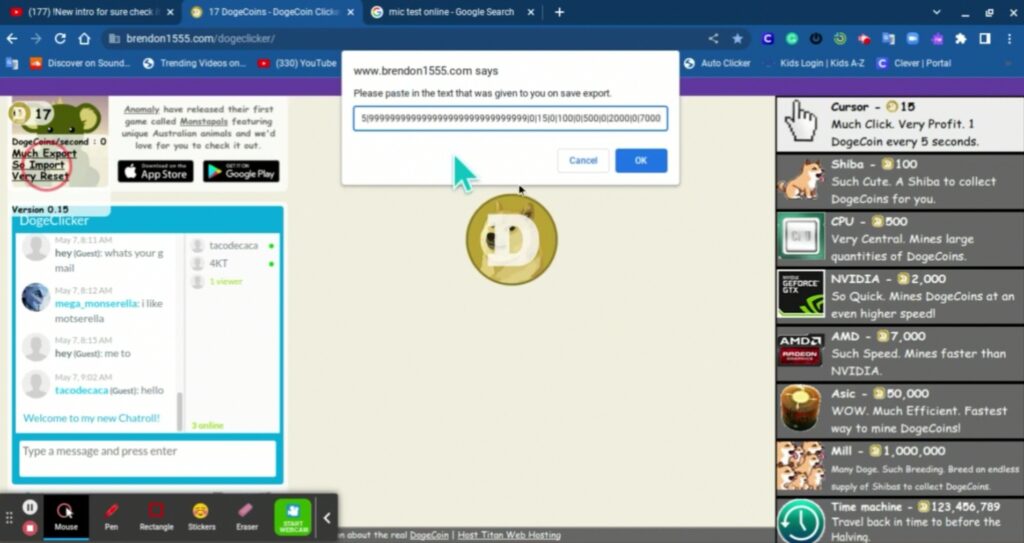Open the (330) YouTube bookmark
The width and height of the screenshot is (1024, 543).
(x=297, y=63)
